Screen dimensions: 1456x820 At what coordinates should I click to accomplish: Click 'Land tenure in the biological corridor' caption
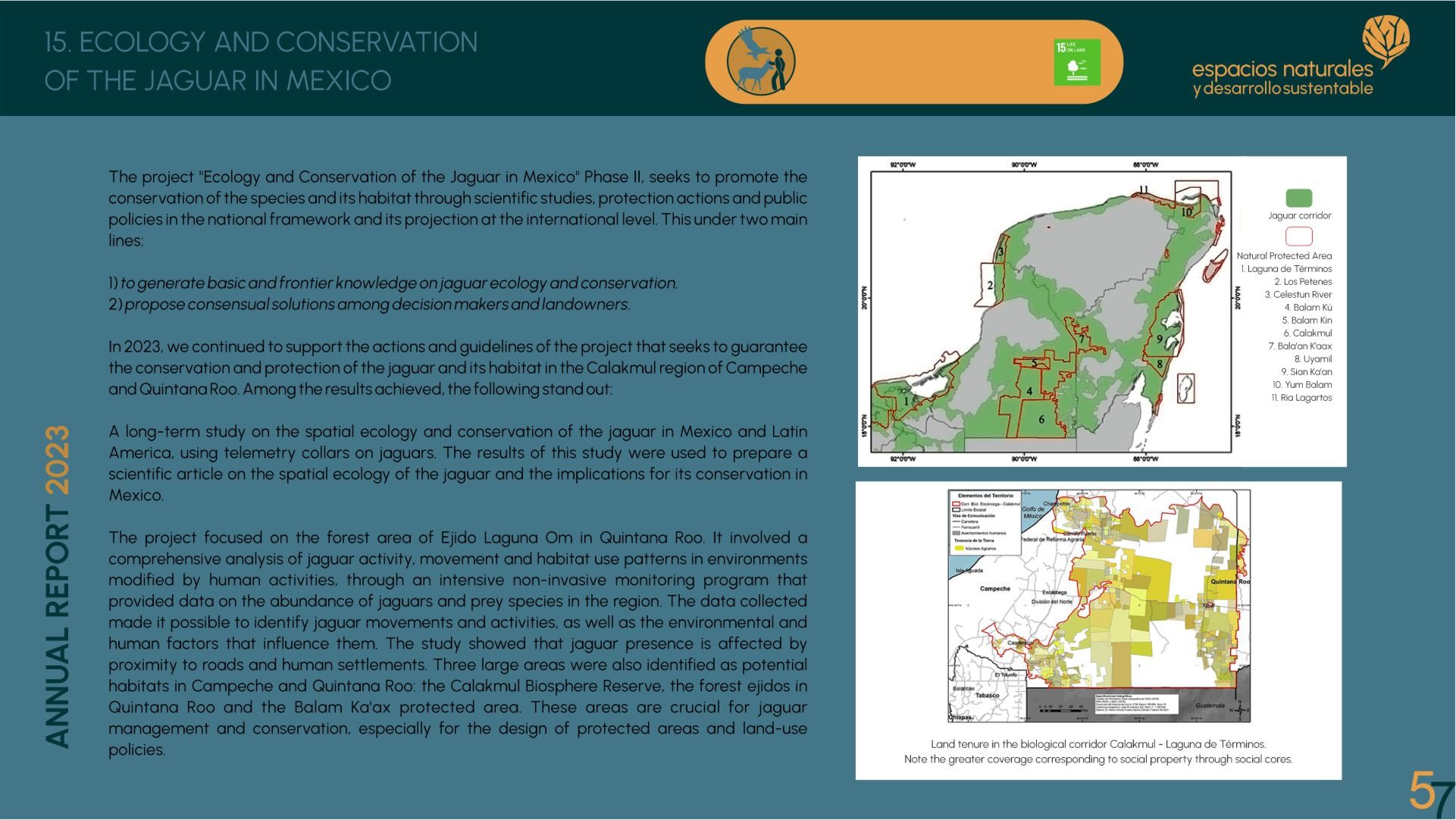tap(1098, 744)
